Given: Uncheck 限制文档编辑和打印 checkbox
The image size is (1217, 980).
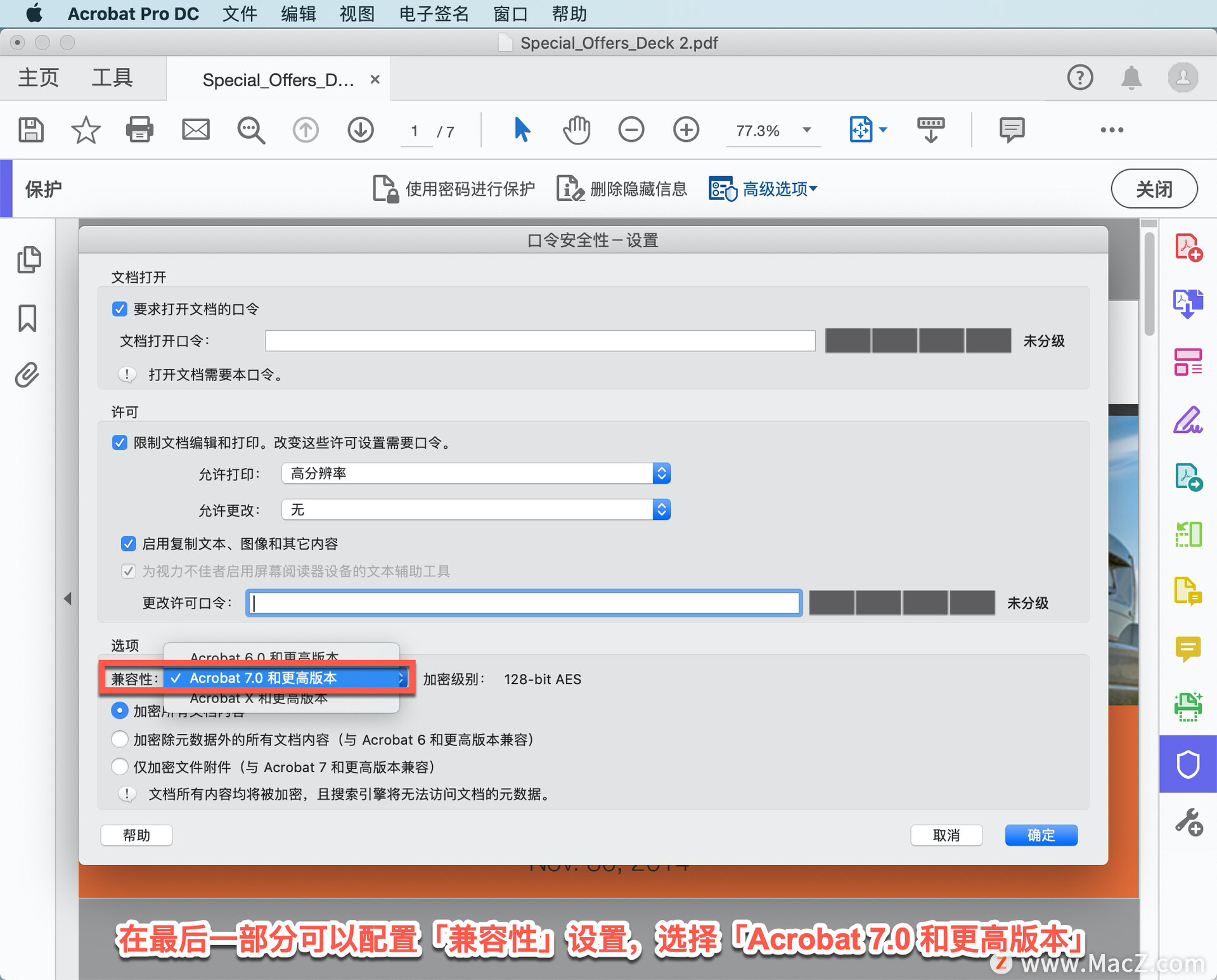Looking at the screenshot, I should pyautogui.click(x=119, y=442).
